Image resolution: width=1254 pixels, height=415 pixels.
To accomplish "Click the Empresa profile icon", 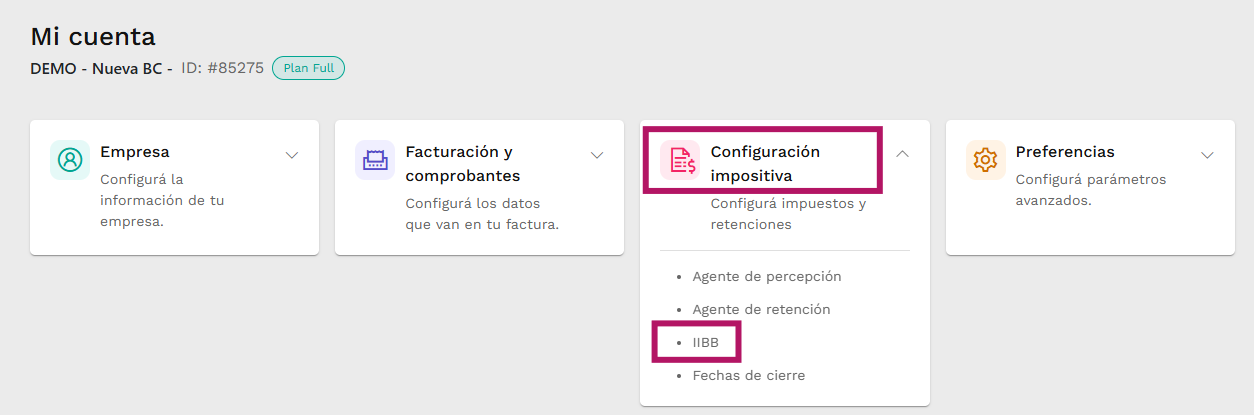I will [70, 160].
